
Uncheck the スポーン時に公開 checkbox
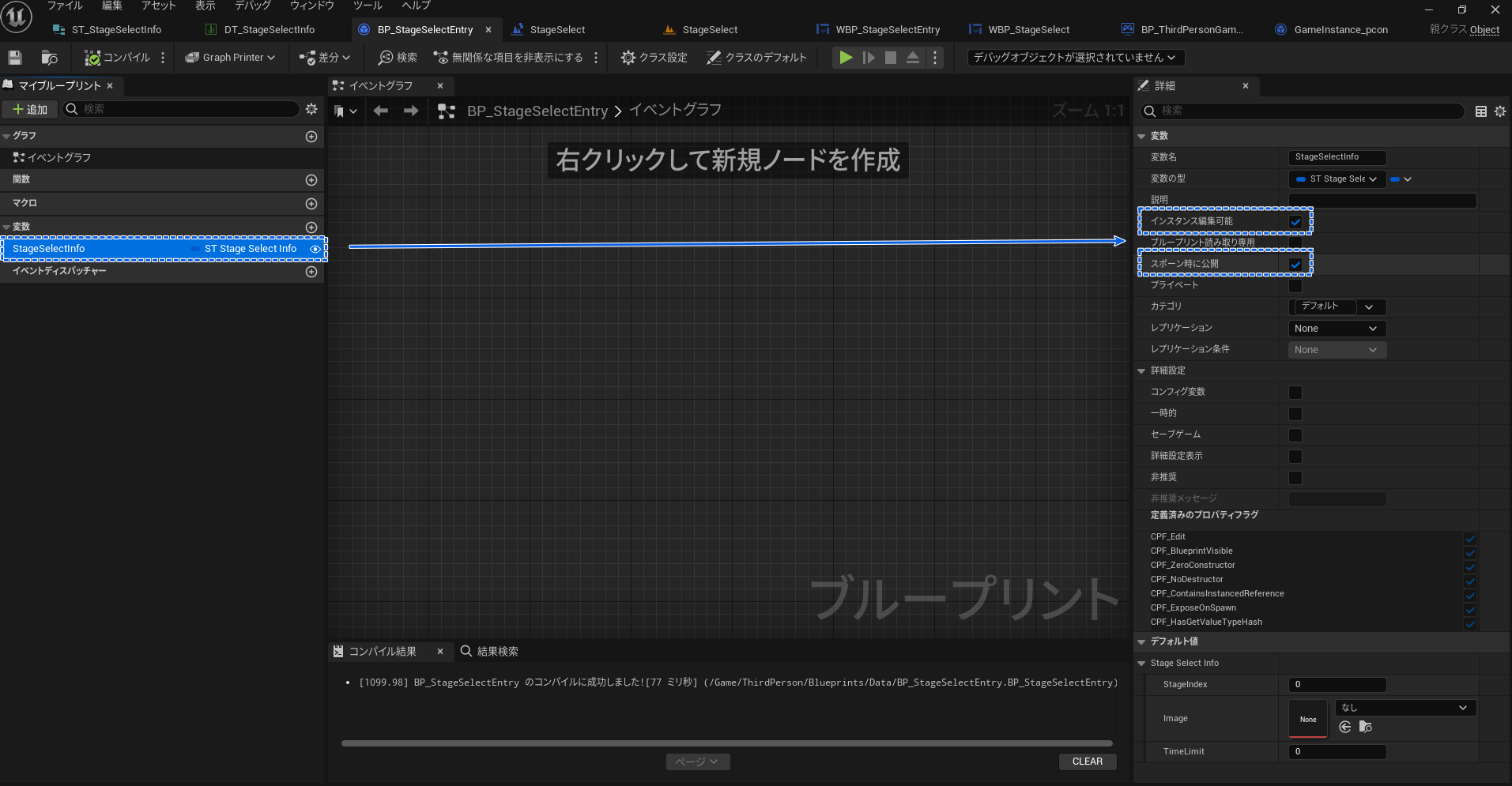1295,264
